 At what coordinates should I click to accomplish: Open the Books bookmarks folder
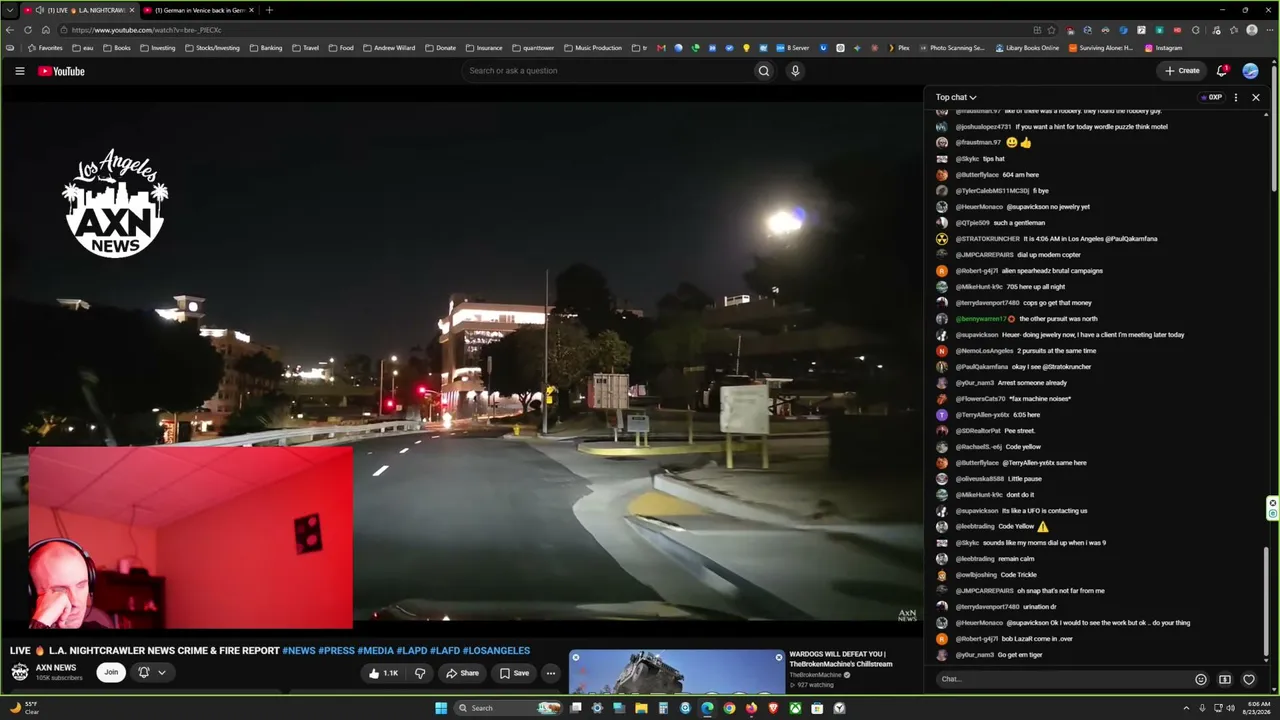click(x=116, y=48)
